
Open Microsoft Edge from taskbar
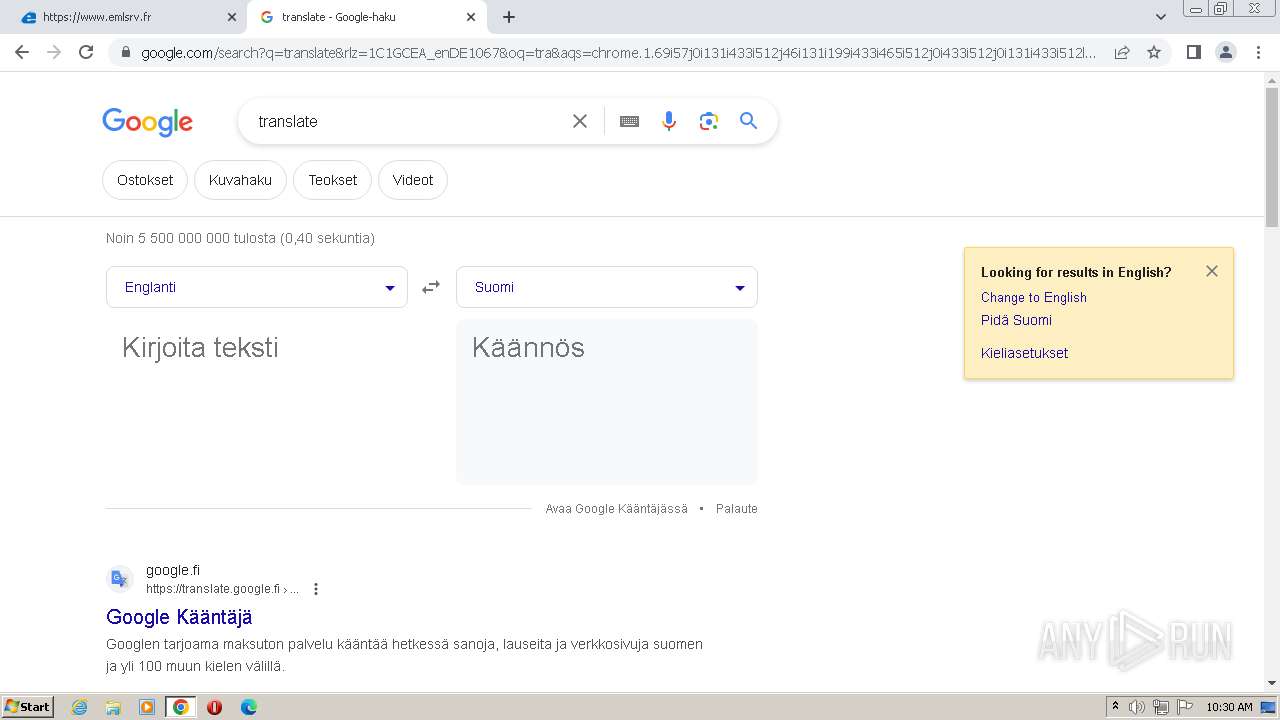coord(249,707)
